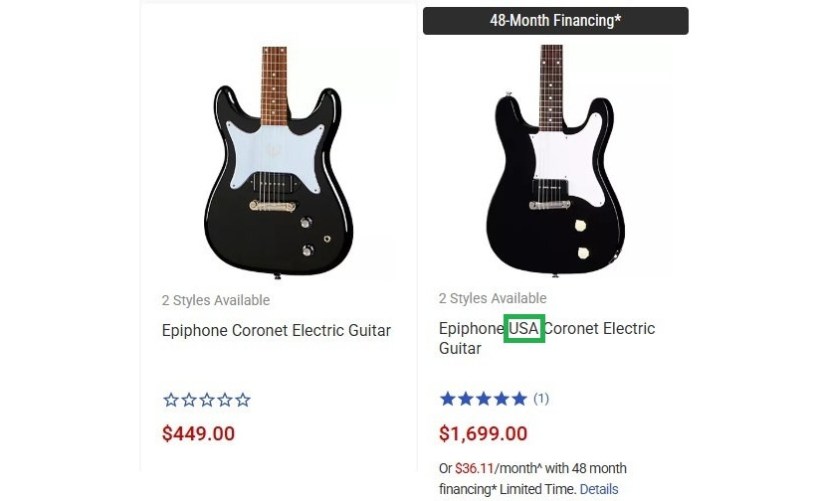Image resolution: width=816 pixels, height=501 pixels.
Task: Click the highlighted word USA in the title
Action: point(524,329)
